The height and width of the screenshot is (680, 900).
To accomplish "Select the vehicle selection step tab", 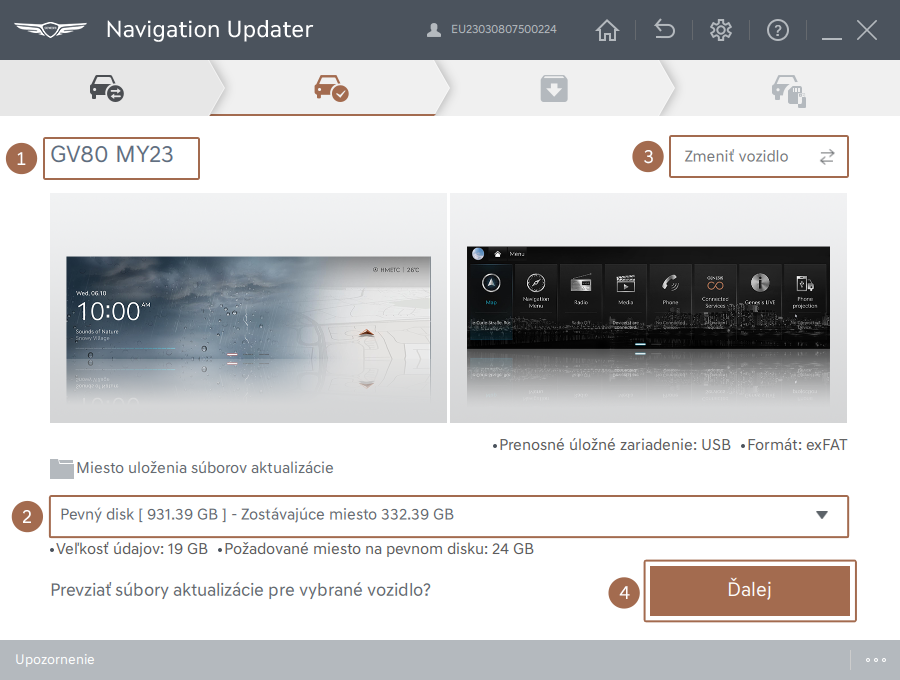I will (x=106, y=88).
